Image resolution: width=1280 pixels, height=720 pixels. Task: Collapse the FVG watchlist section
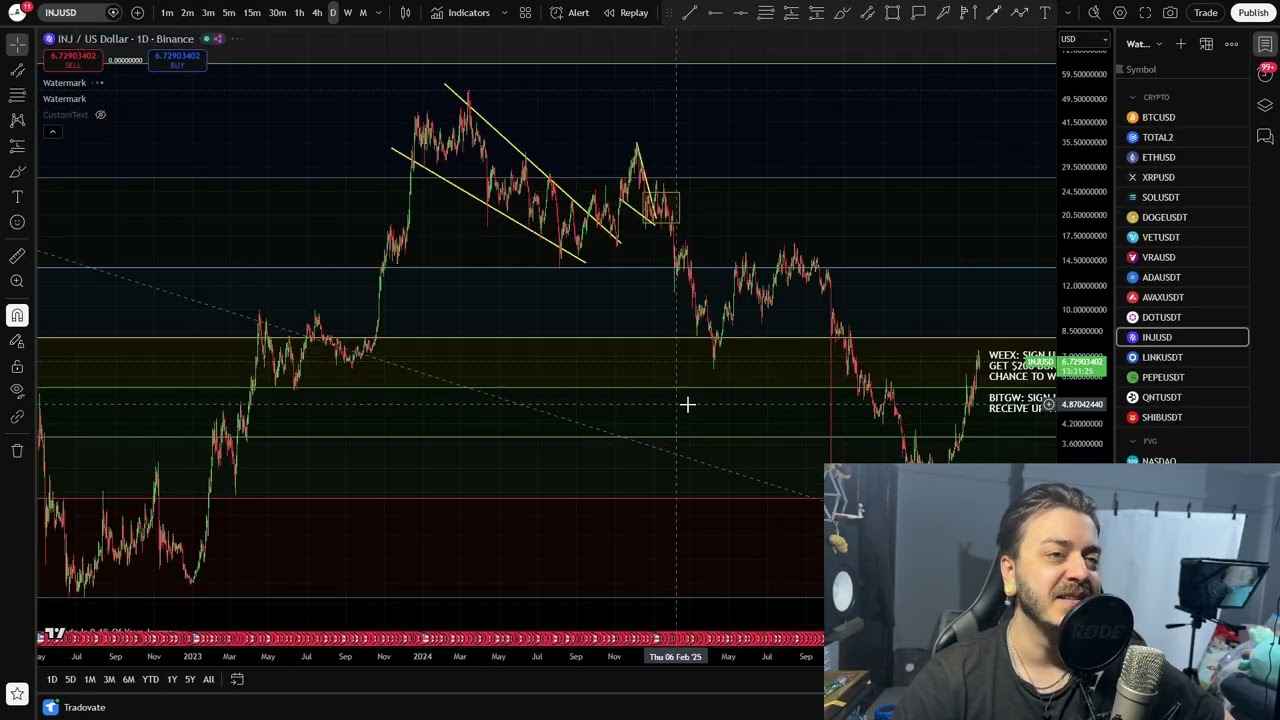[1132, 441]
